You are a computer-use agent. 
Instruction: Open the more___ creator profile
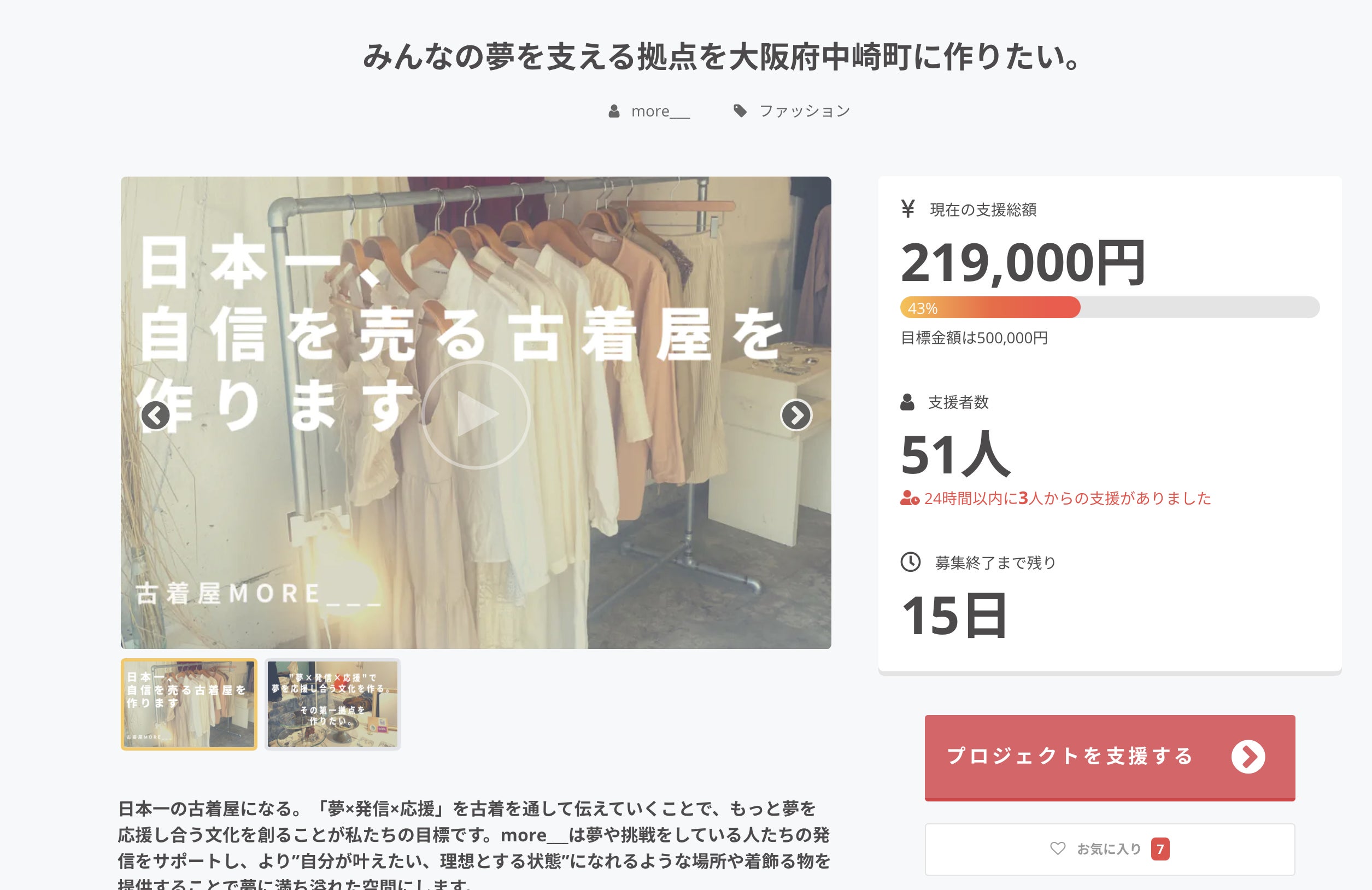[661, 110]
